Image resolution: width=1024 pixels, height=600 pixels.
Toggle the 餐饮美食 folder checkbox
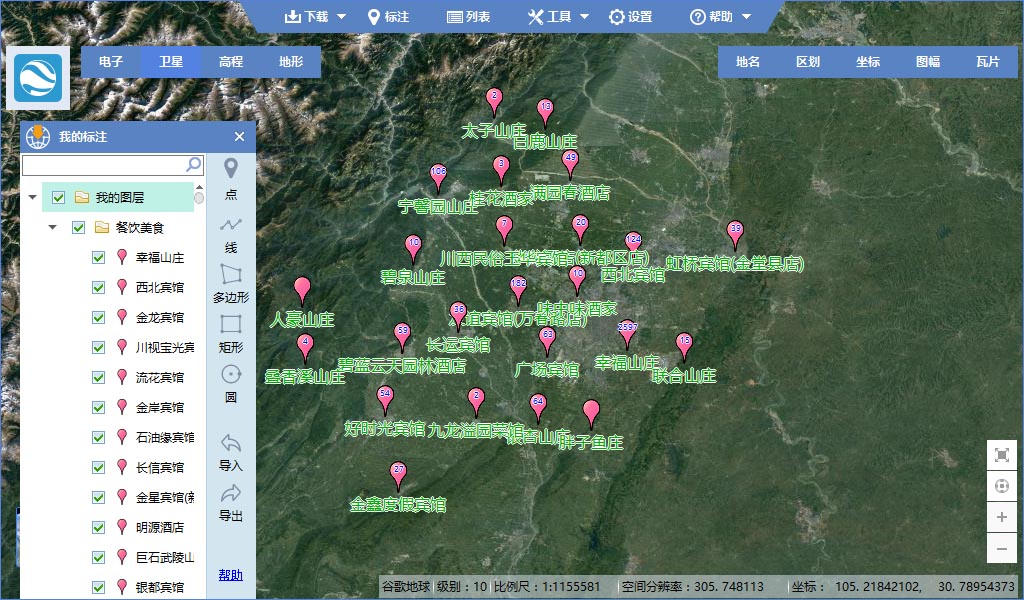pos(79,228)
